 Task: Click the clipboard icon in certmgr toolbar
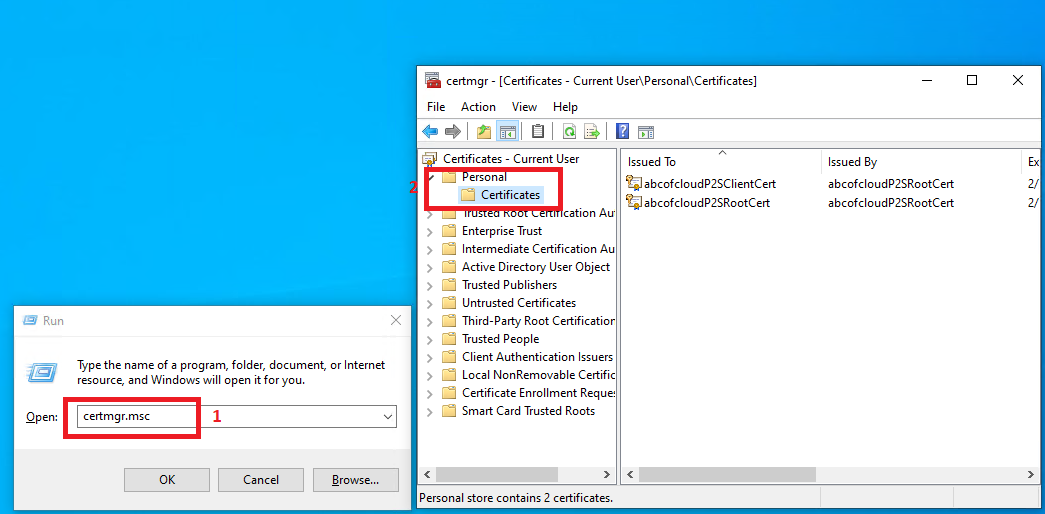pos(538,131)
